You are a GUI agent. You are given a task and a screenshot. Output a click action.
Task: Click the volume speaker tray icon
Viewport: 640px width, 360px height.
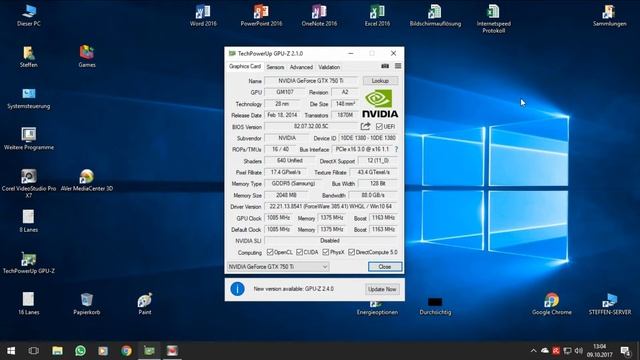pos(578,351)
